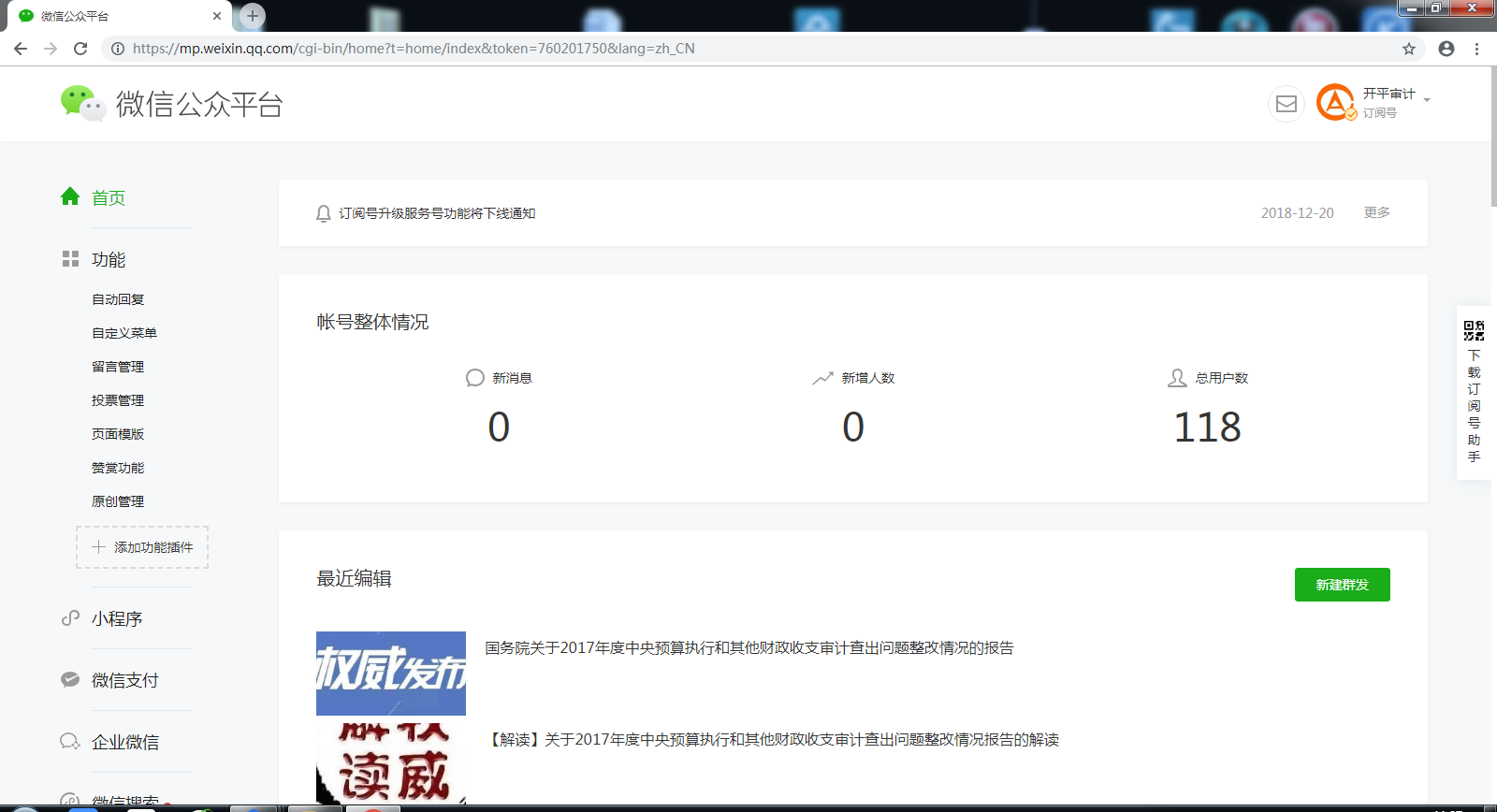
Task: Click the QR code sidebar icon
Action: click(x=1474, y=330)
